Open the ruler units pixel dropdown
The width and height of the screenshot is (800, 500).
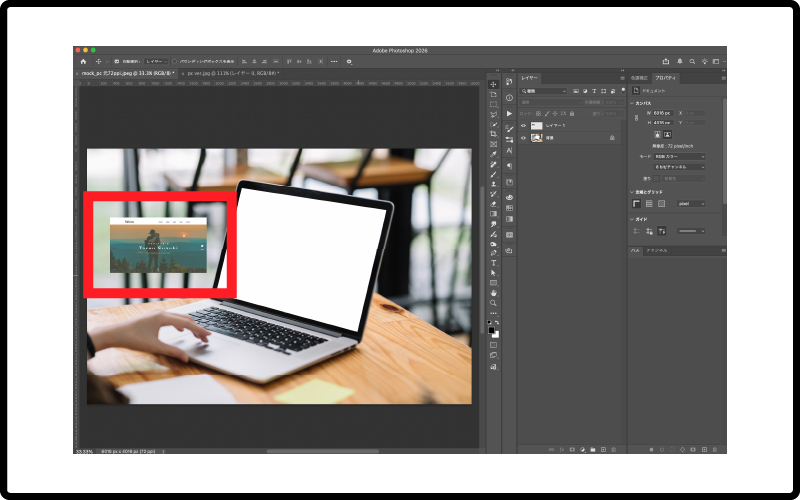691,203
